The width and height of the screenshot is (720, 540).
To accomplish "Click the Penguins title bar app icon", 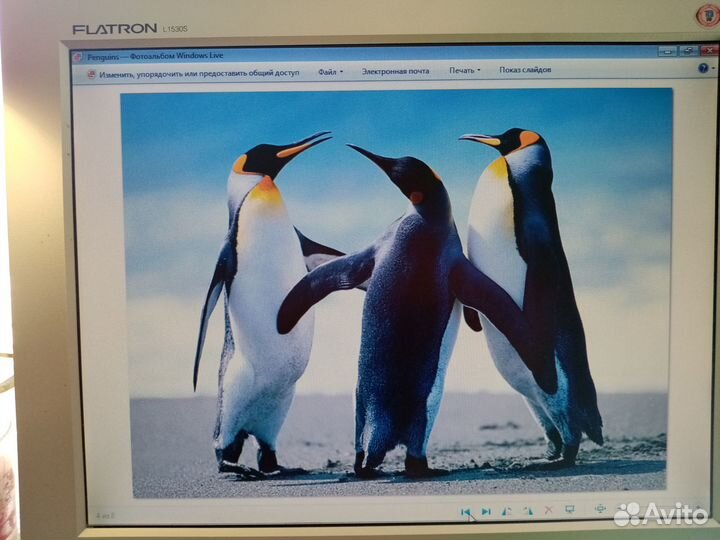I will pos(79,57).
